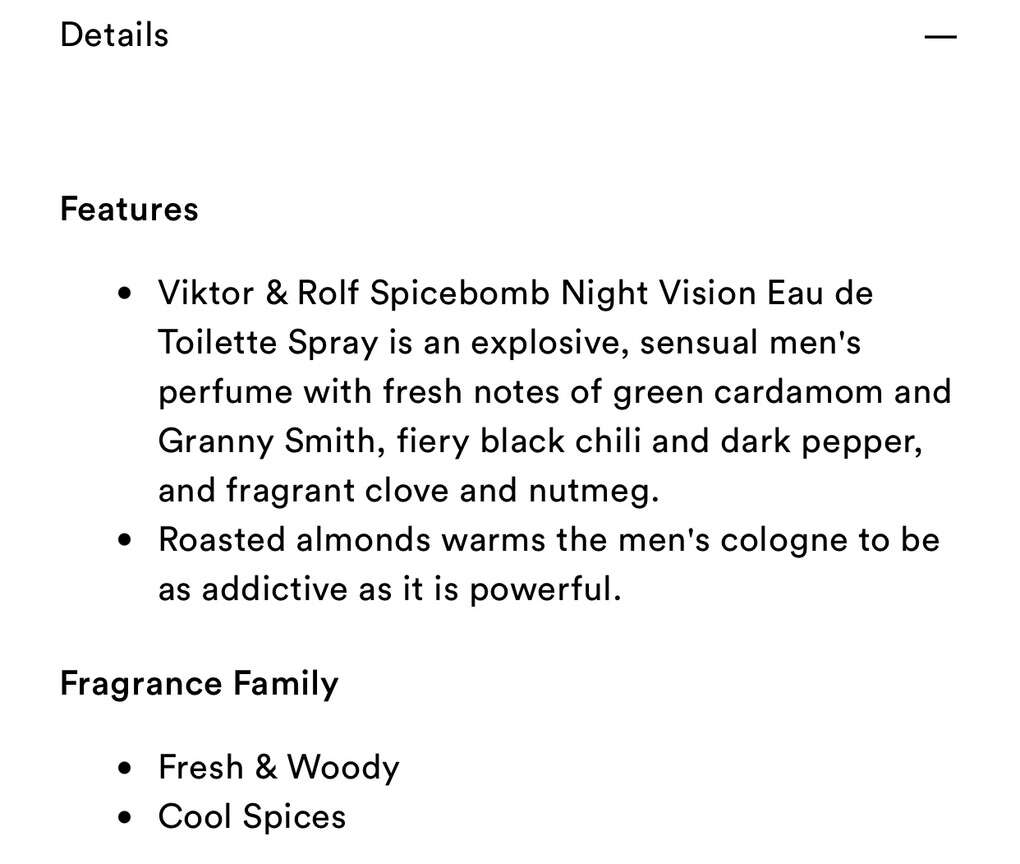1020x864 pixels.
Task: Click the Features heading
Action: [x=129, y=209]
